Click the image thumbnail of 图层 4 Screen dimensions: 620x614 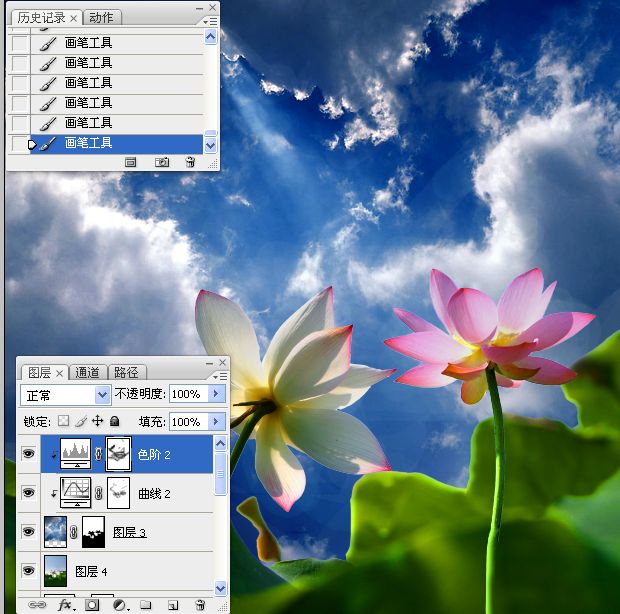coord(55,571)
